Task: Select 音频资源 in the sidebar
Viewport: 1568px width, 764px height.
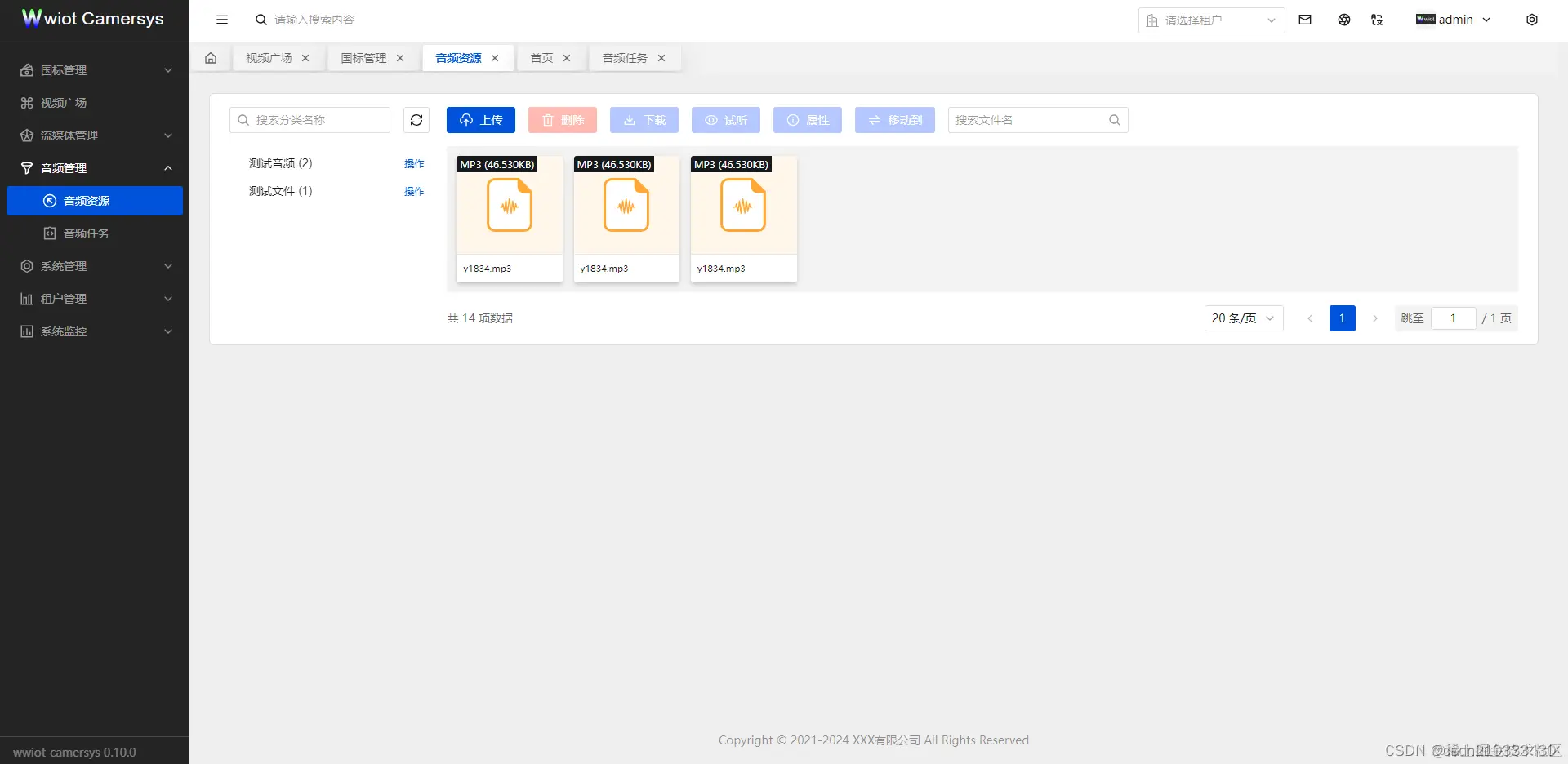Action: (x=95, y=201)
